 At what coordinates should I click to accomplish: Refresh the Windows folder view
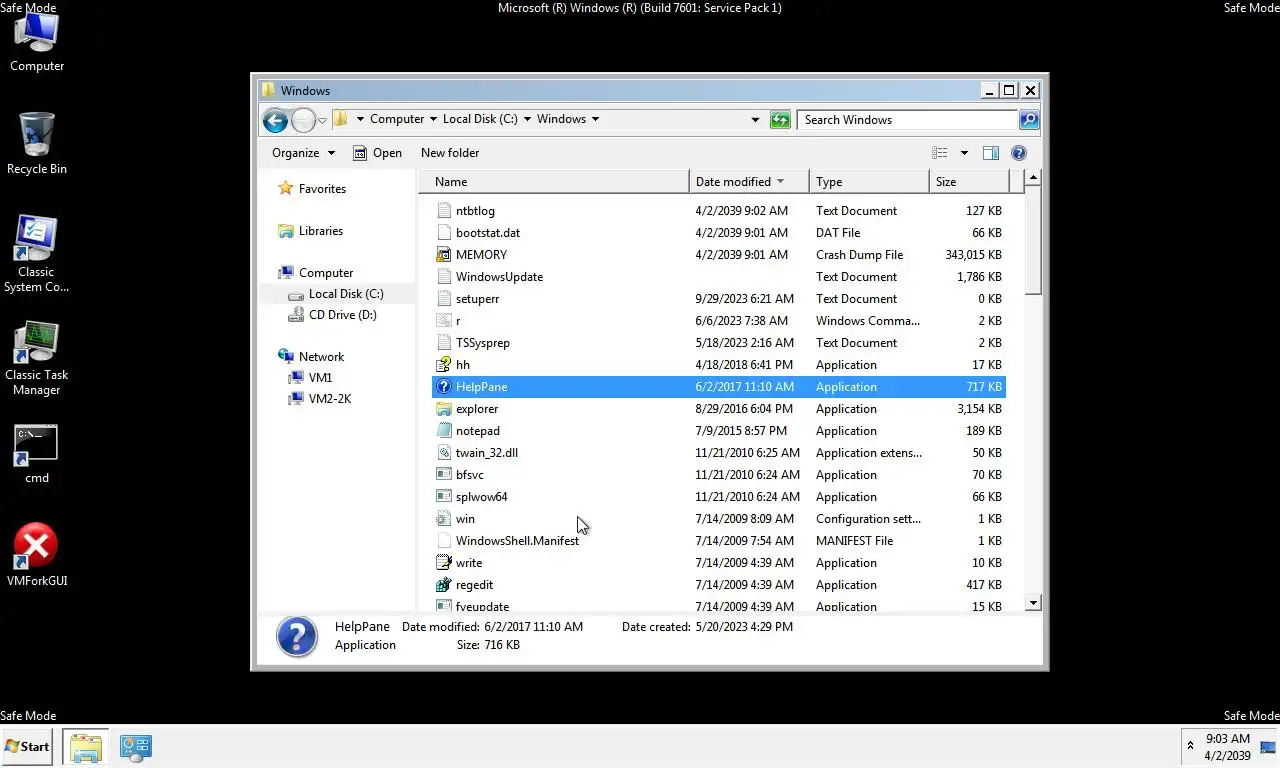(x=780, y=120)
